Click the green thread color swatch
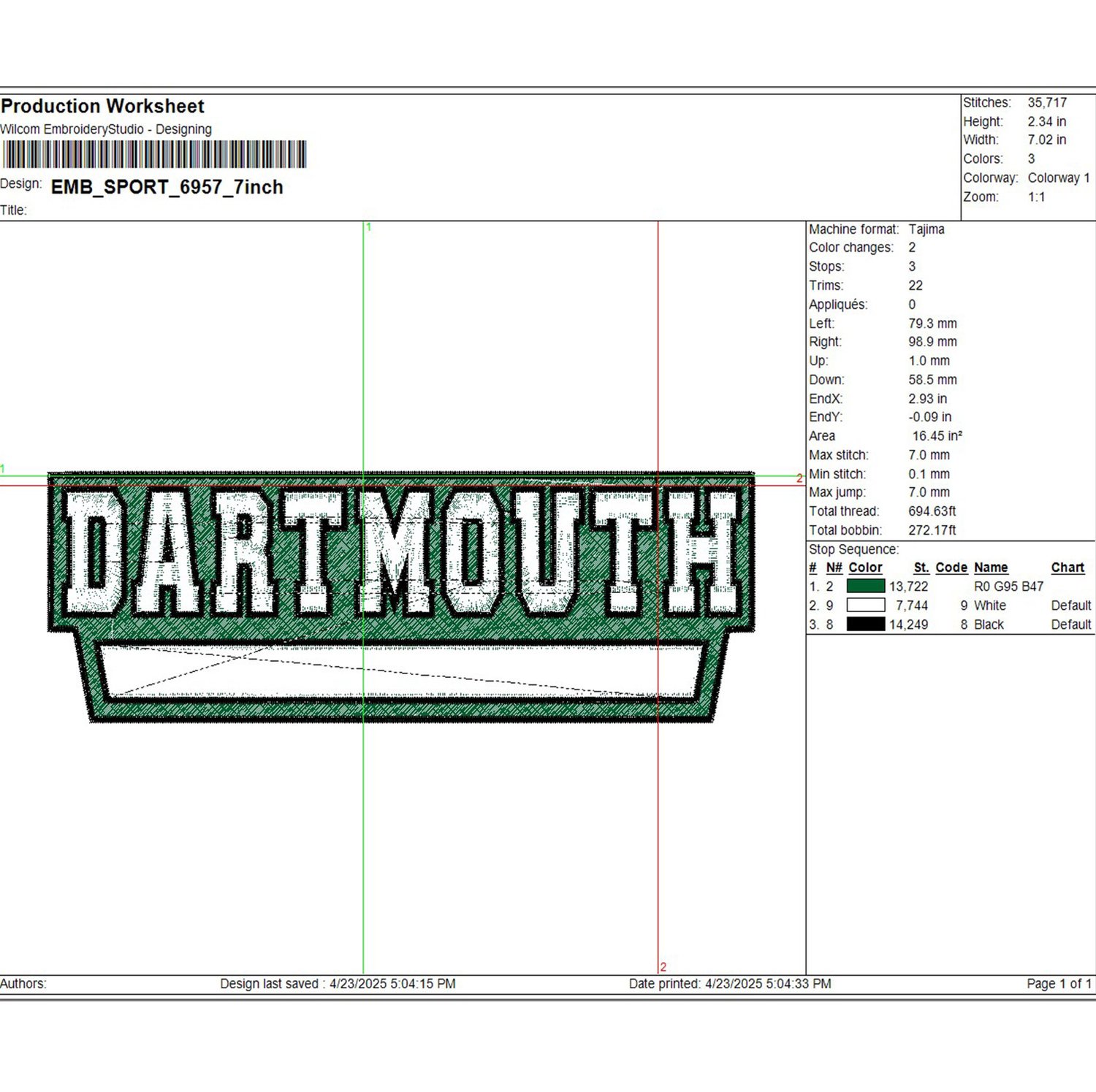1096x1092 pixels. [866, 586]
